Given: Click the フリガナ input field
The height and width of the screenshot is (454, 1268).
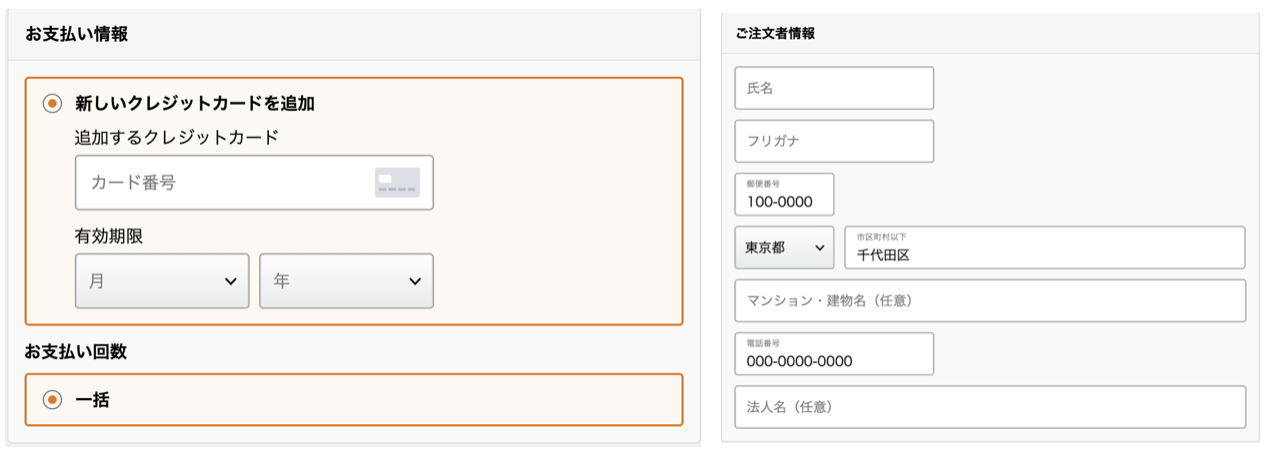Looking at the screenshot, I should (834, 141).
